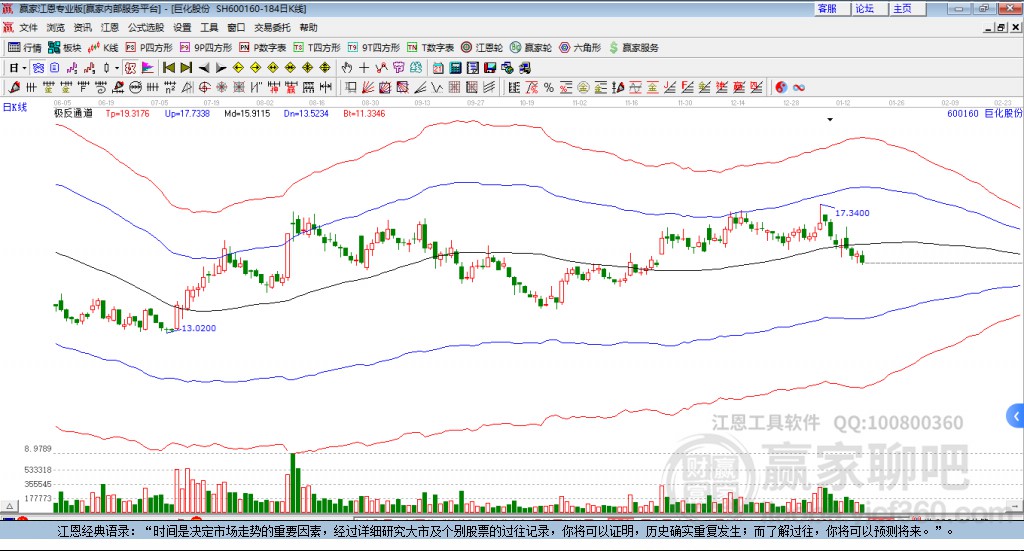
Task: Step chart right with black arrow
Action: coord(221,68)
